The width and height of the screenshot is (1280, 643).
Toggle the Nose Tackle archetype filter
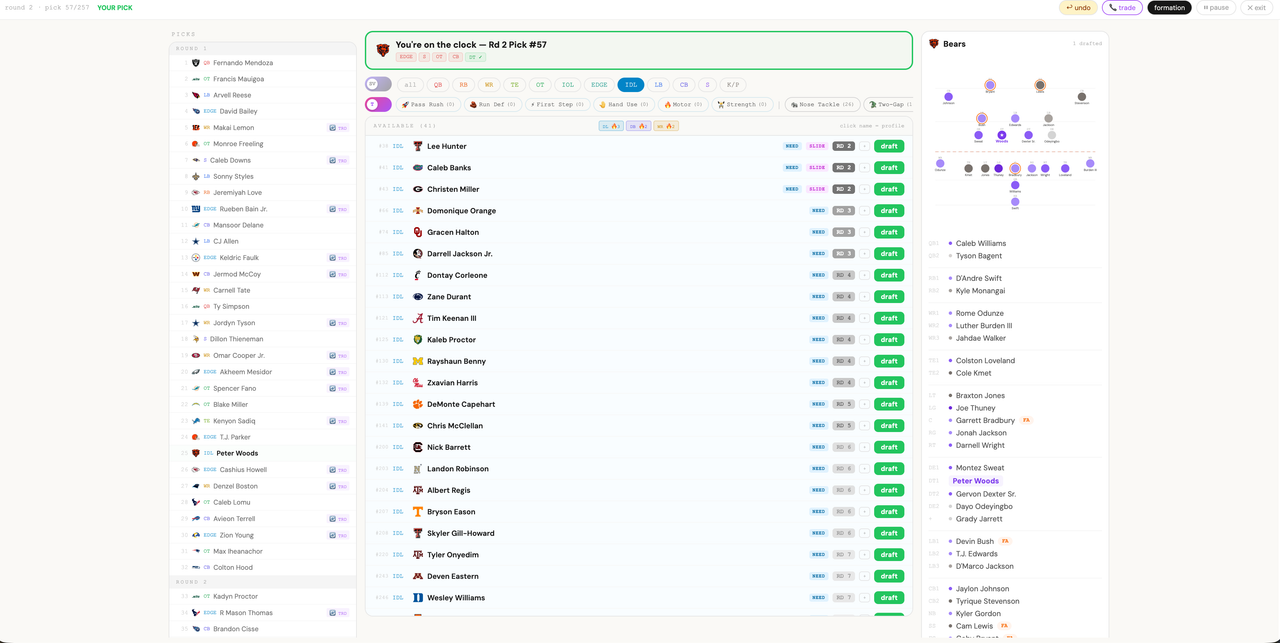tap(823, 104)
